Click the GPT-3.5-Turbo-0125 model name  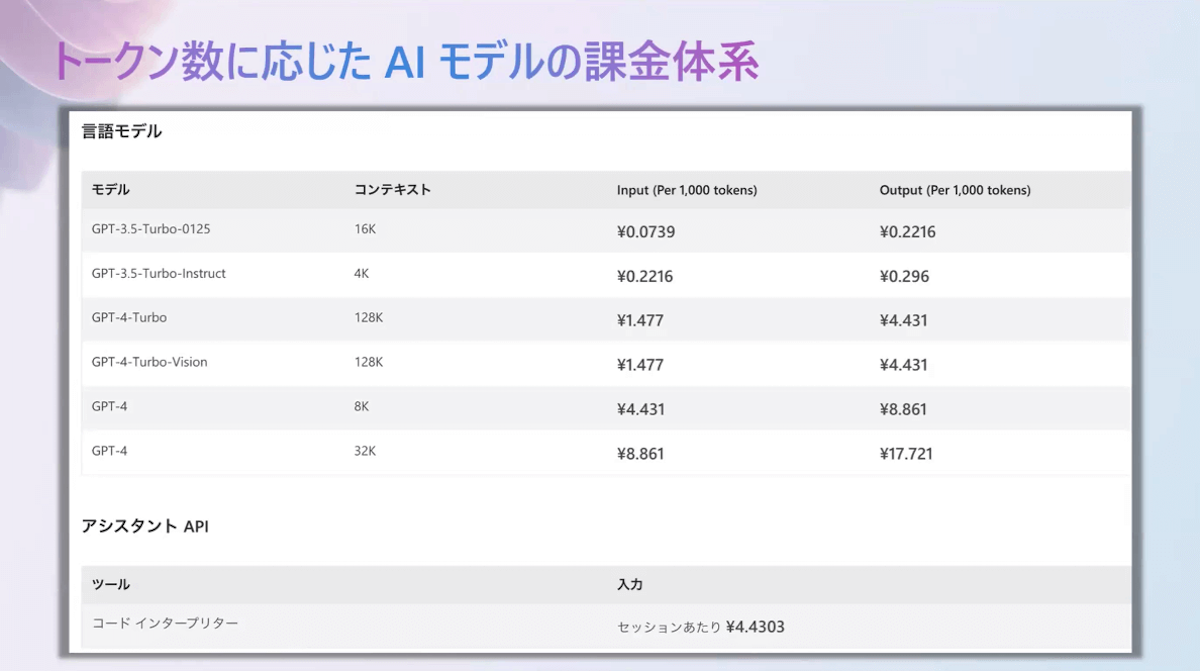[x=151, y=229]
